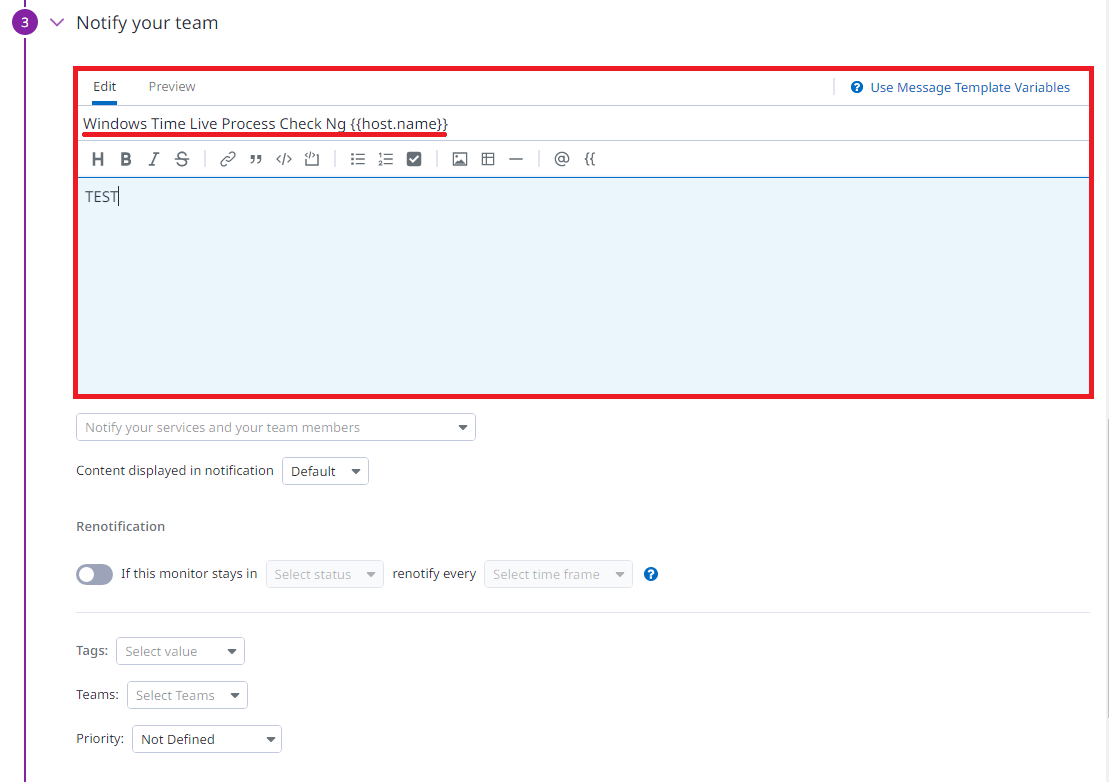Open the Tags Select value dropdown

180,651
